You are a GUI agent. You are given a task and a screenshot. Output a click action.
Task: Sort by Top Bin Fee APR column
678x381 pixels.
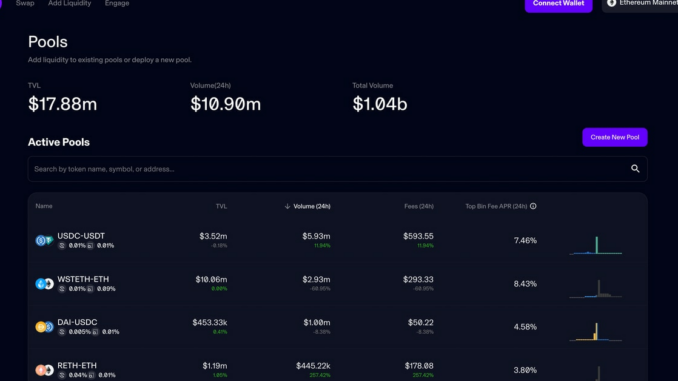[496, 206]
